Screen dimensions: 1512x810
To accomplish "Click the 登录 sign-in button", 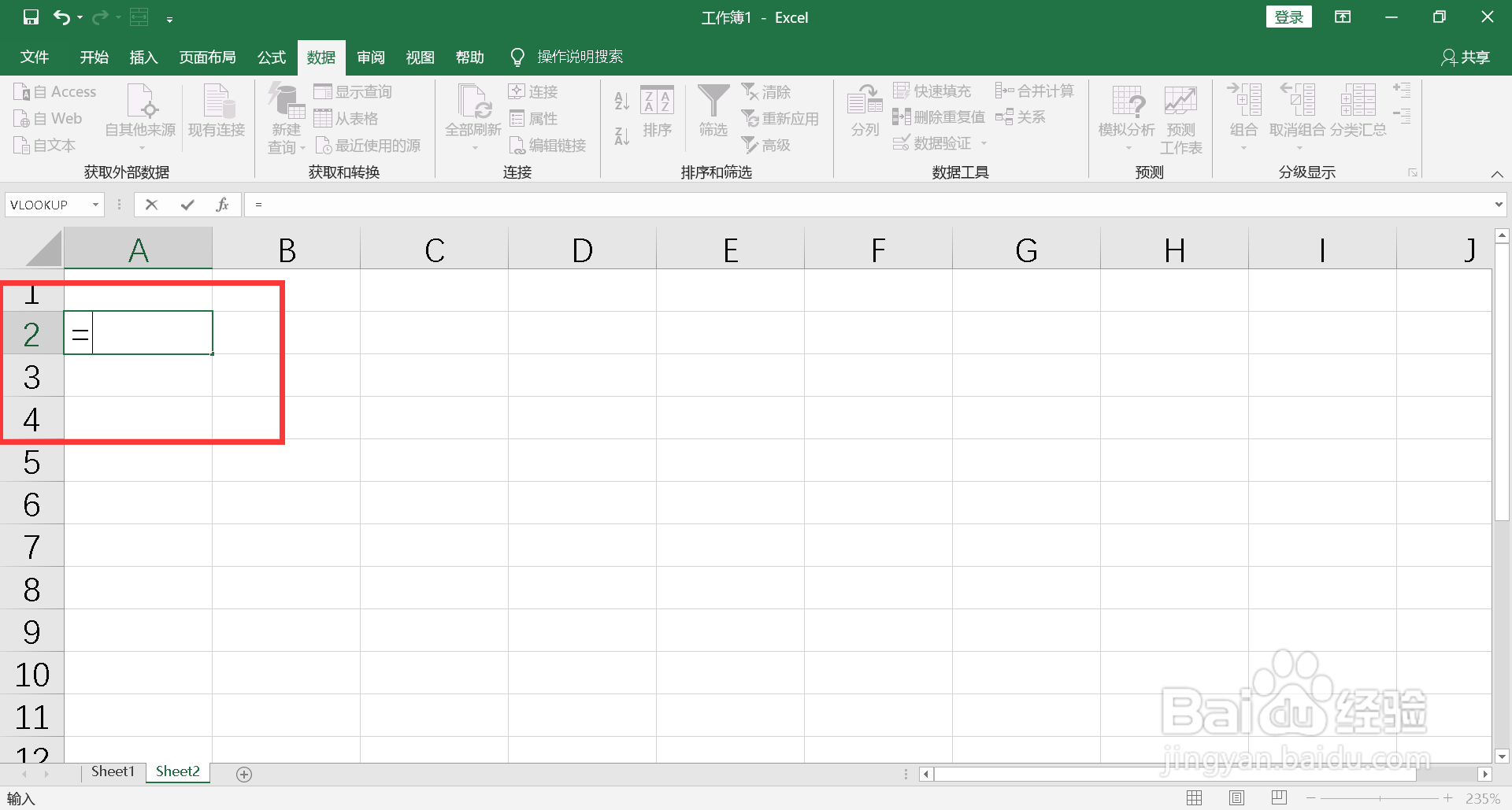I will [x=1288, y=17].
